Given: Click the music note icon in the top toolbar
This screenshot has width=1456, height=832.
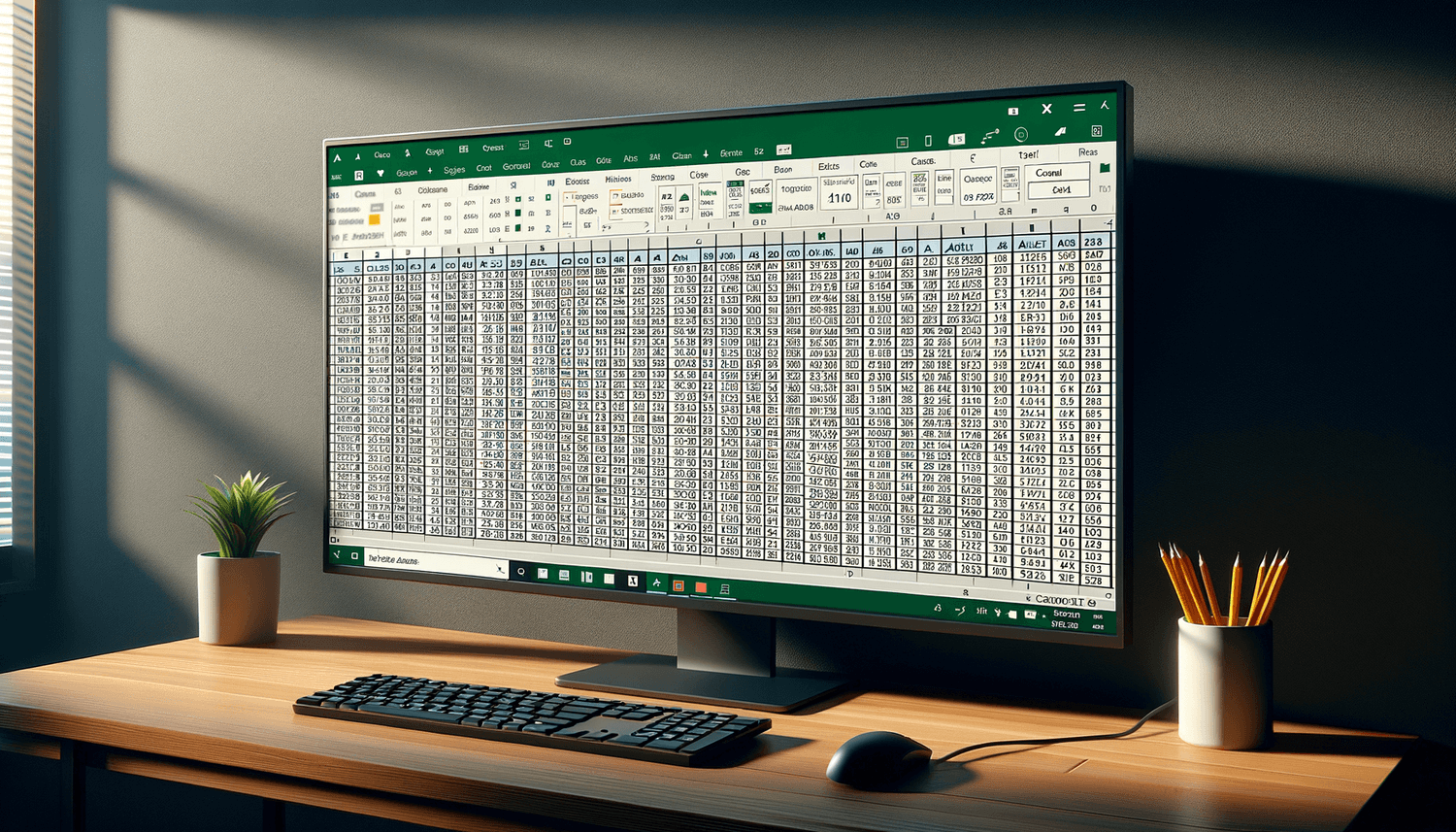Looking at the screenshot, I should point(989,137).
